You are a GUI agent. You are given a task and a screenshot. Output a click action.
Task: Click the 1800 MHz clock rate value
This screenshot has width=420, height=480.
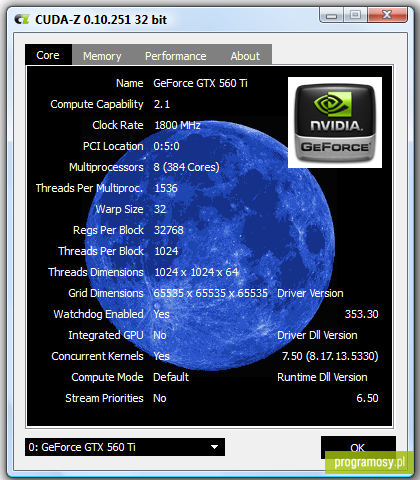tap(177, 125)
